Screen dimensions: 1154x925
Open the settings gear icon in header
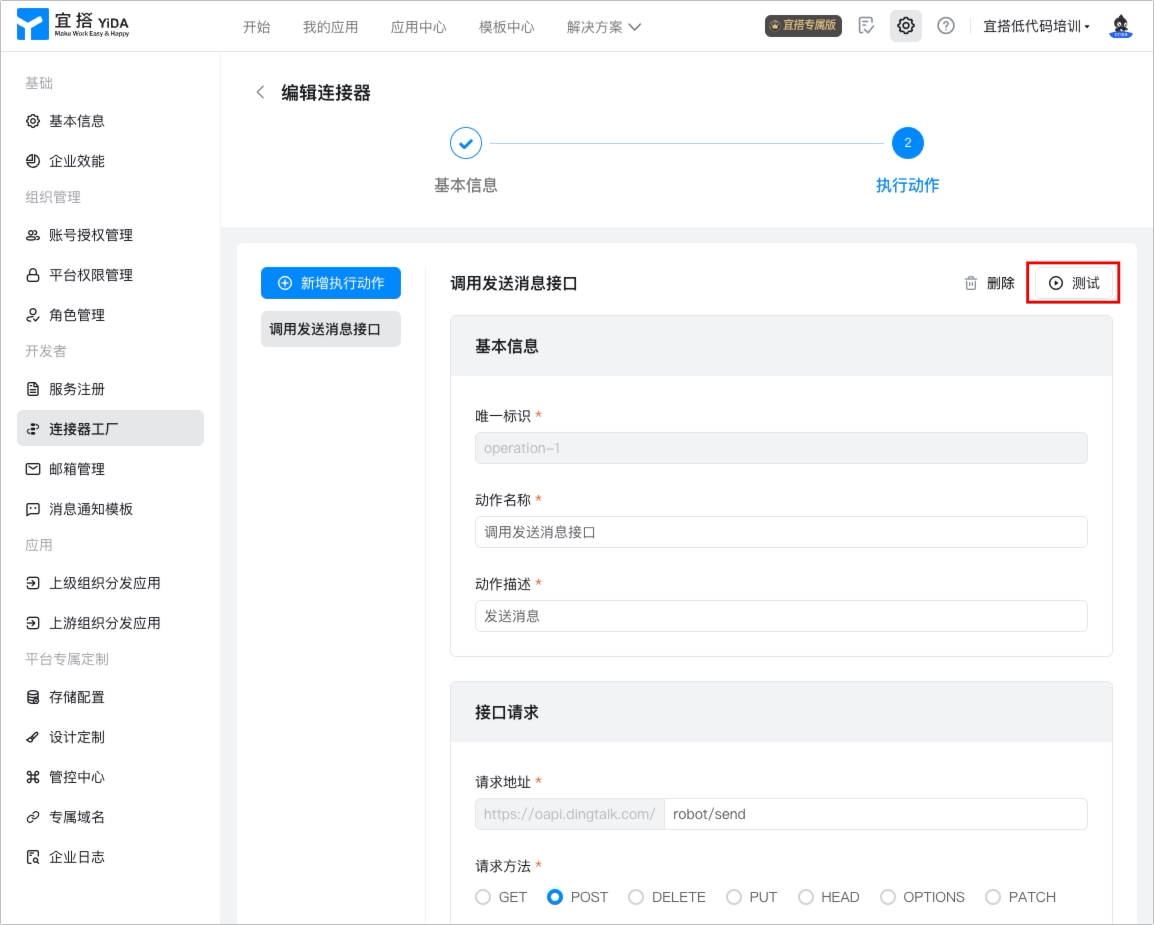click(x=905, y=26)
